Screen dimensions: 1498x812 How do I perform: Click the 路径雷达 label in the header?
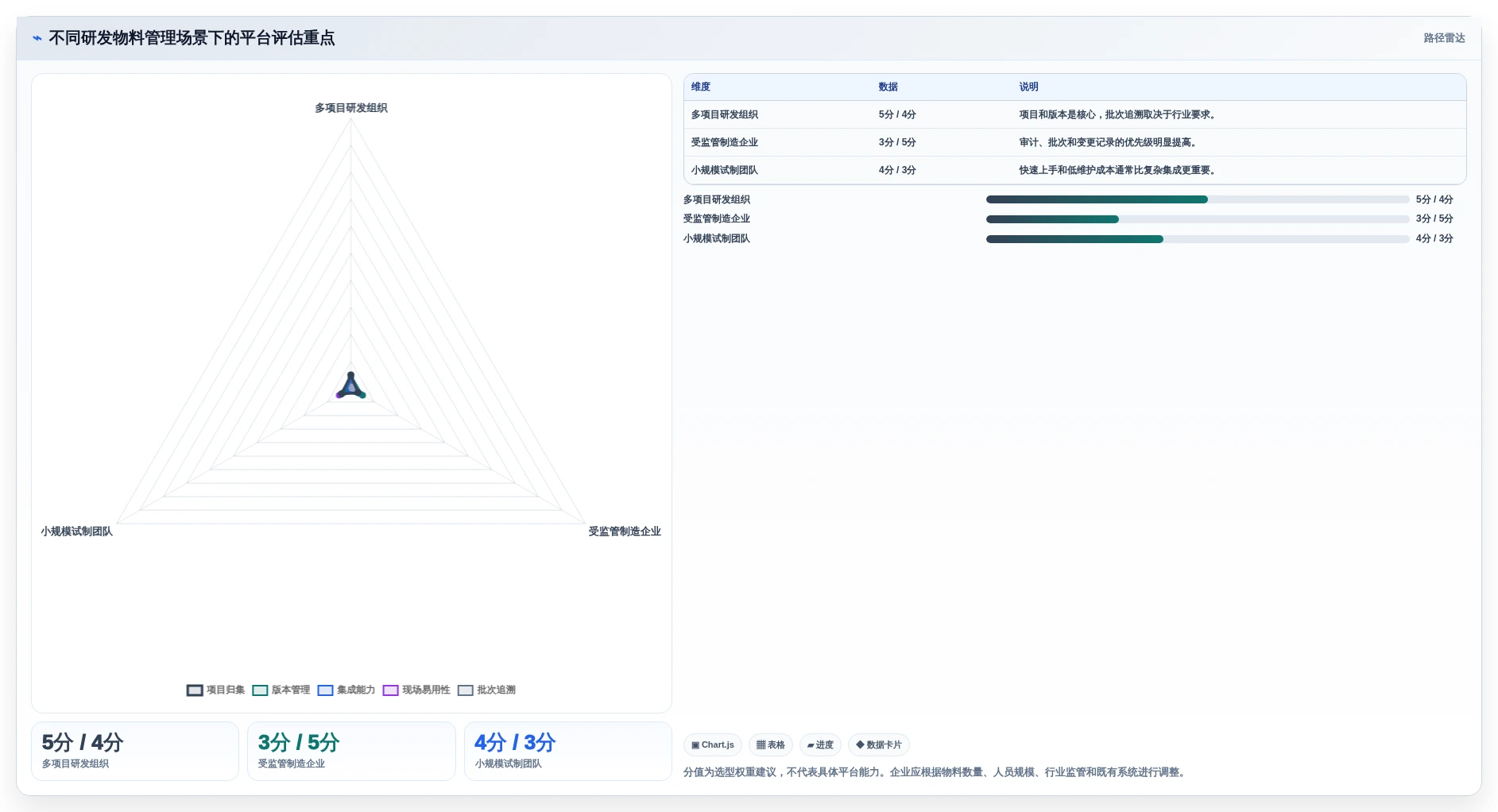click(1444, 38)
